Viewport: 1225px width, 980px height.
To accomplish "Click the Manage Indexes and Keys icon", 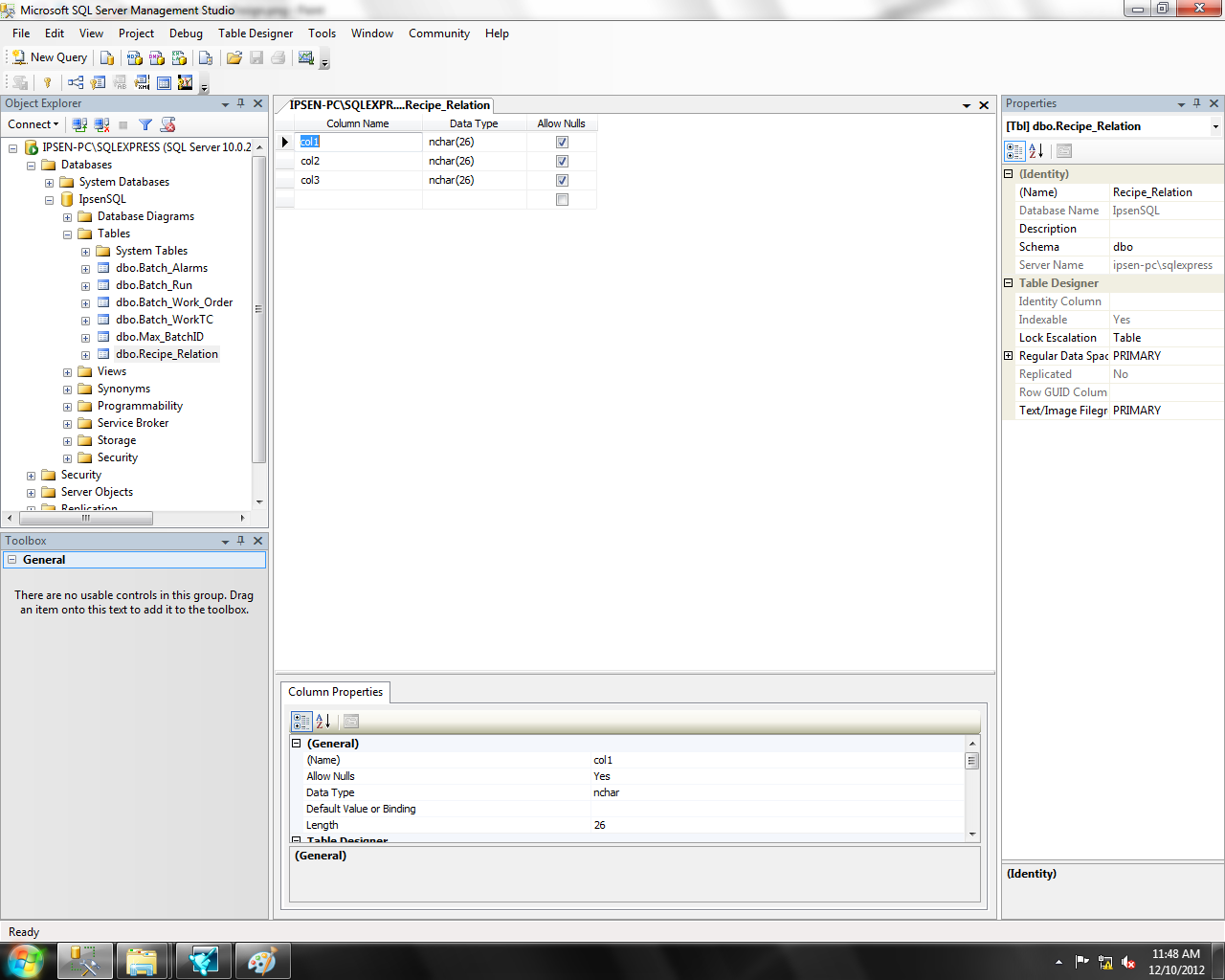I will tap(98, 83).
